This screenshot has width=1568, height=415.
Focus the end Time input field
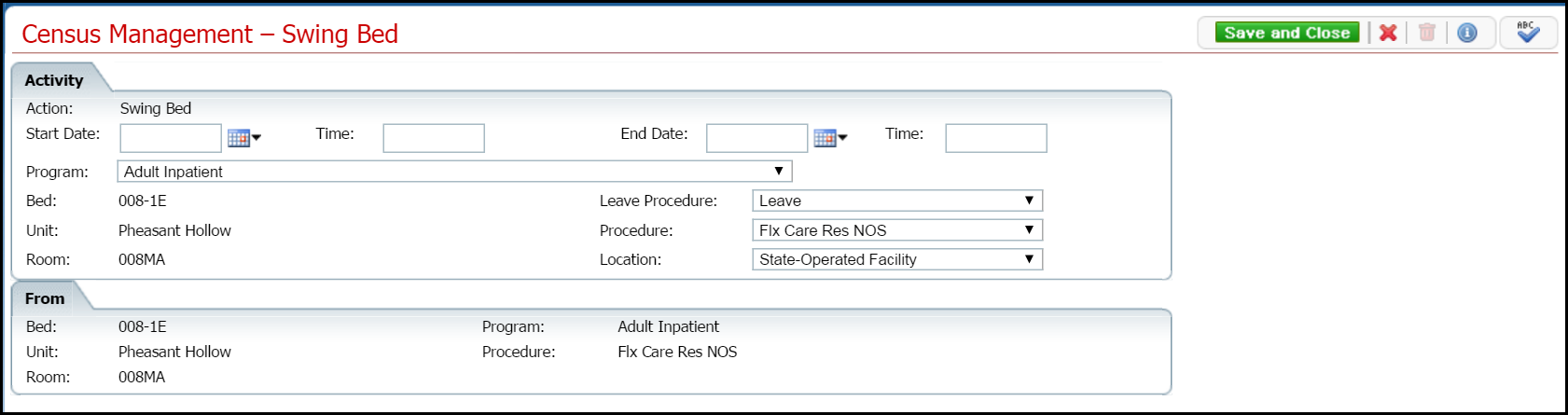coord(996,138)
